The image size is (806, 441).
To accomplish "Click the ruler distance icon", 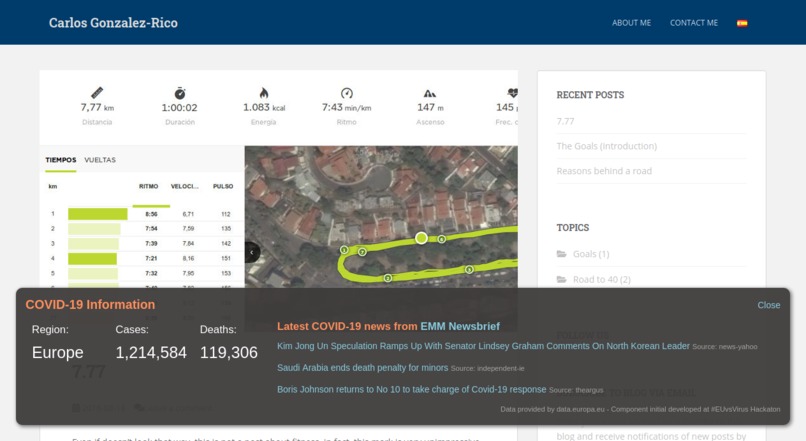I will click(x=97, y=93).
